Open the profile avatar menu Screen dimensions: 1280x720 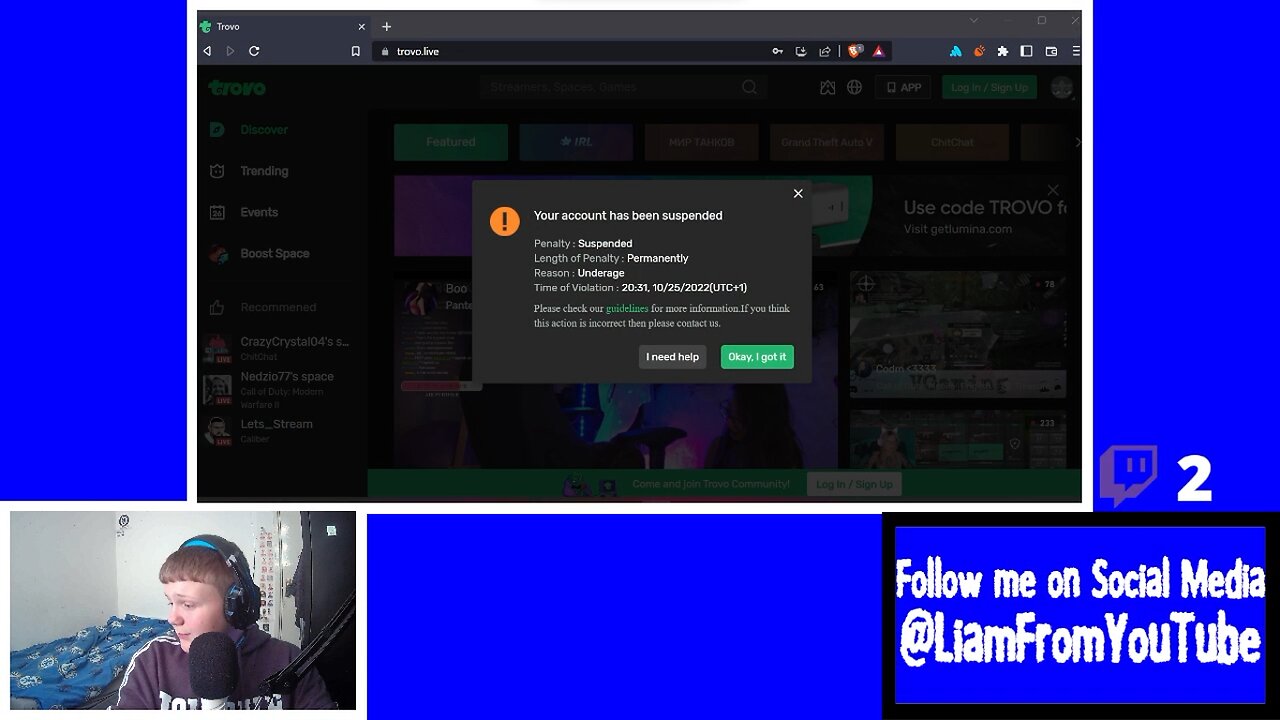click(1062, 87)
